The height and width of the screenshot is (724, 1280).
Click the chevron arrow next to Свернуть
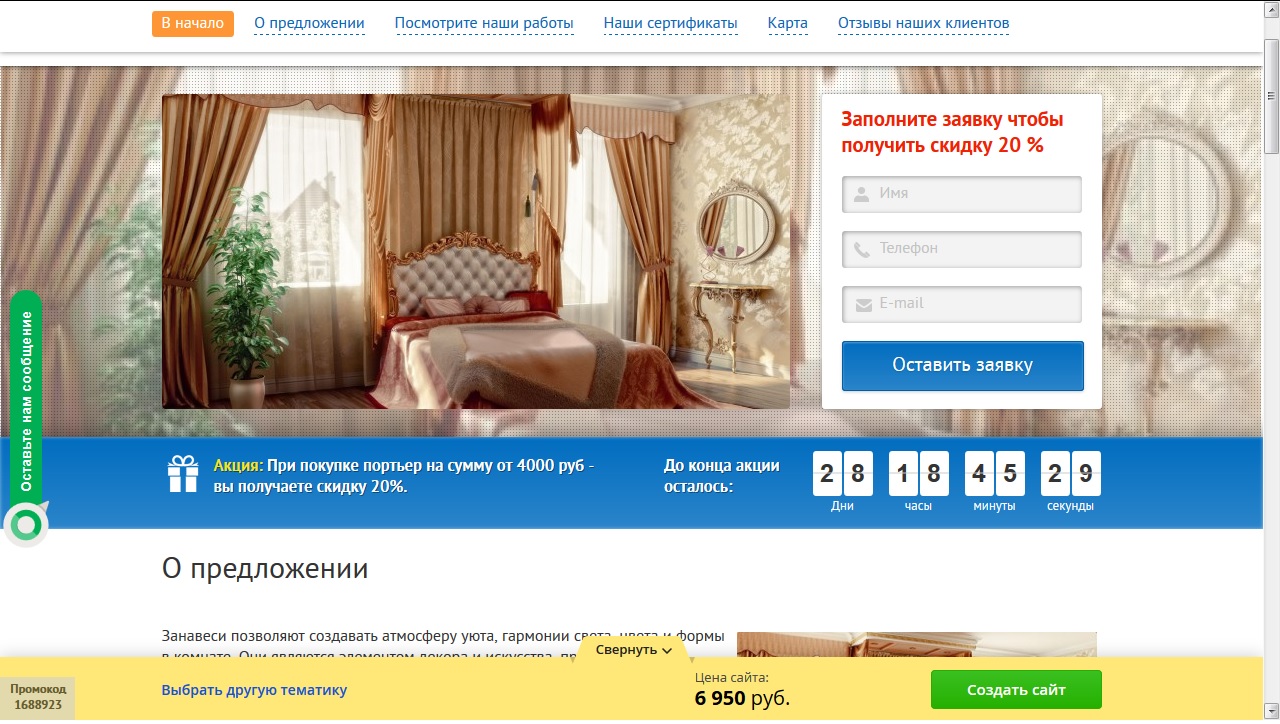point(667,651)
